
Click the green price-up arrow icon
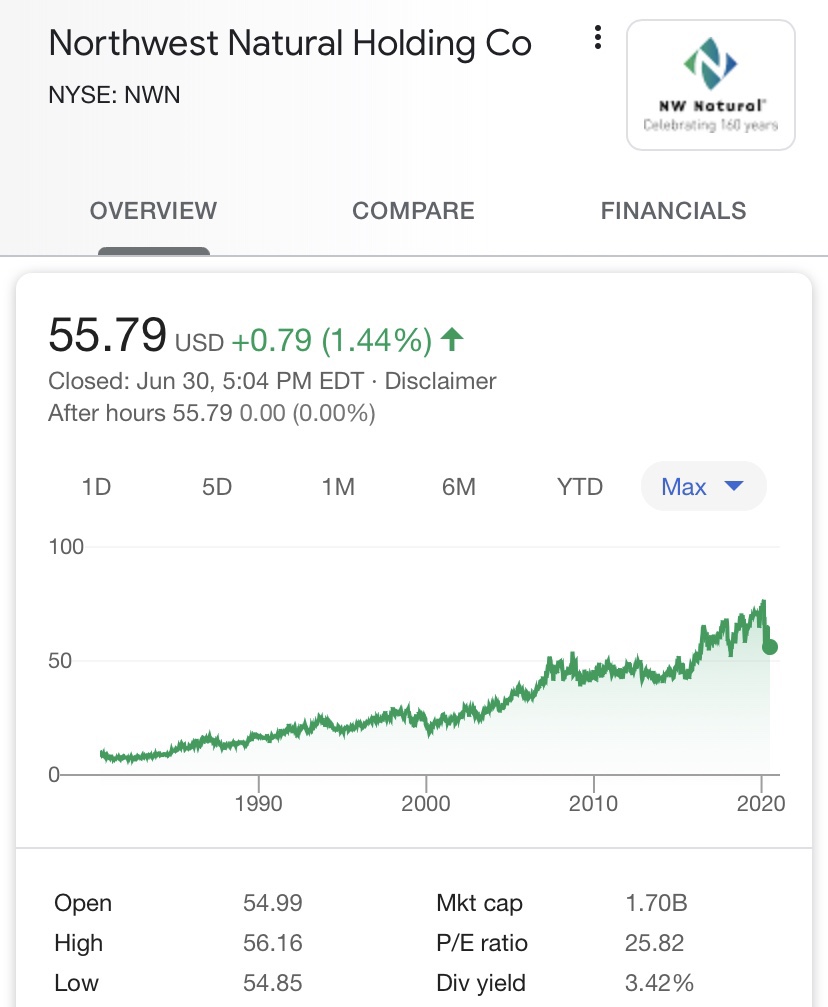click(x=452, y=341)
